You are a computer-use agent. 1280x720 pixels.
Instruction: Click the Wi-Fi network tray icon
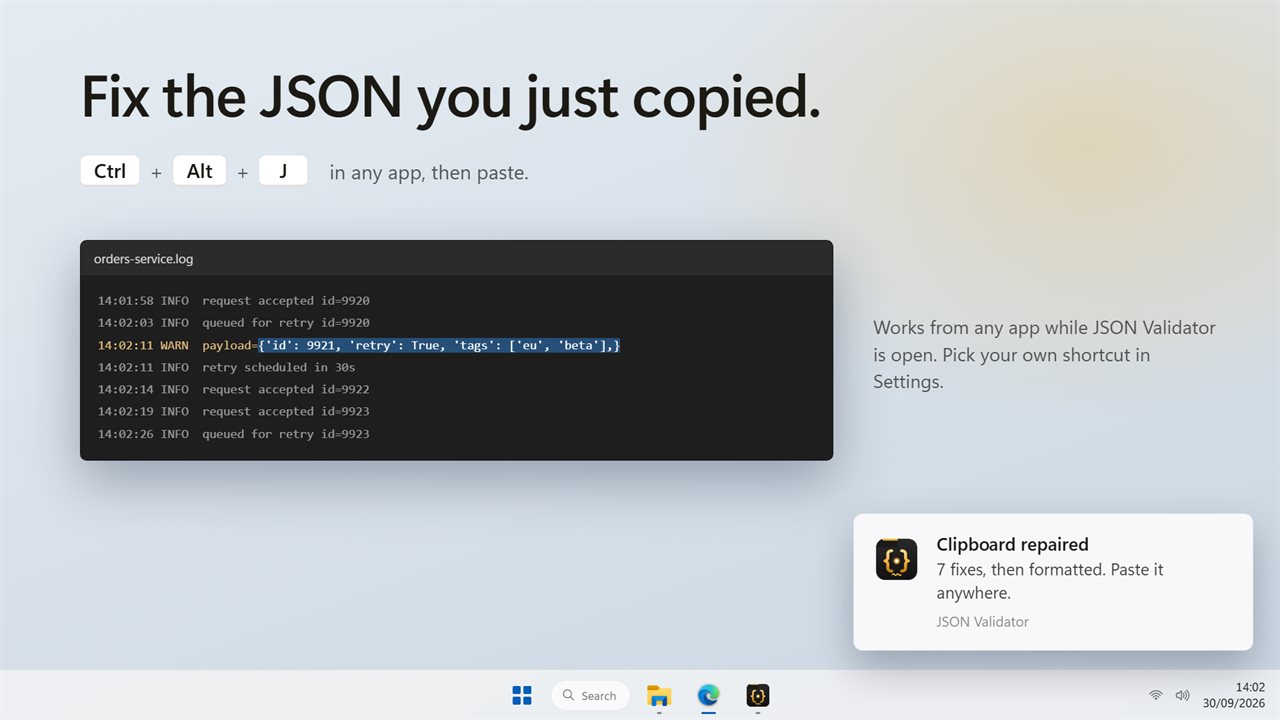point(1156,695)
